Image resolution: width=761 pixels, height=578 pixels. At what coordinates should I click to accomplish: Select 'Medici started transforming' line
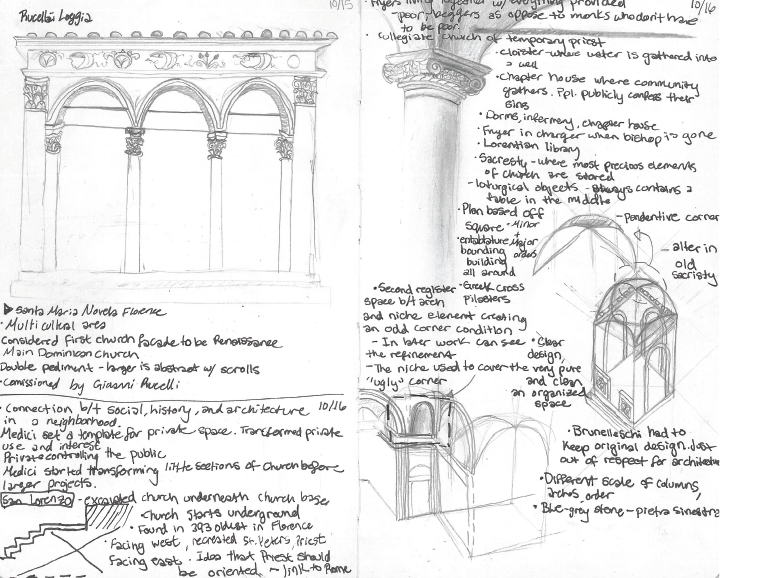point(172,470)
